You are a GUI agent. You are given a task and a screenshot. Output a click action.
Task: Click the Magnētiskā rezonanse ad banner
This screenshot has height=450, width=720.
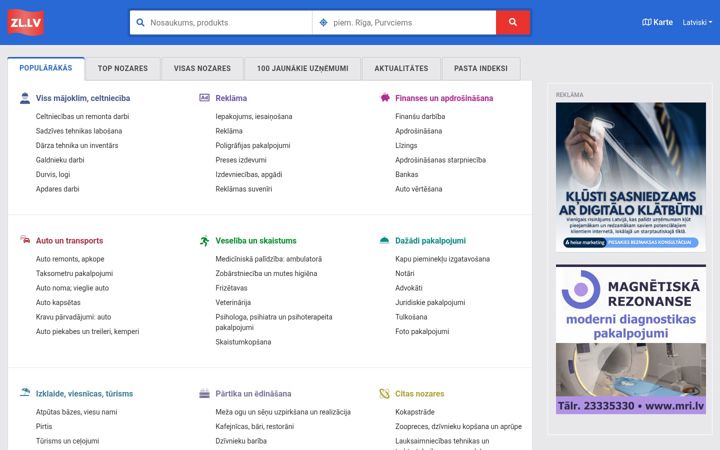click(630, 339)
